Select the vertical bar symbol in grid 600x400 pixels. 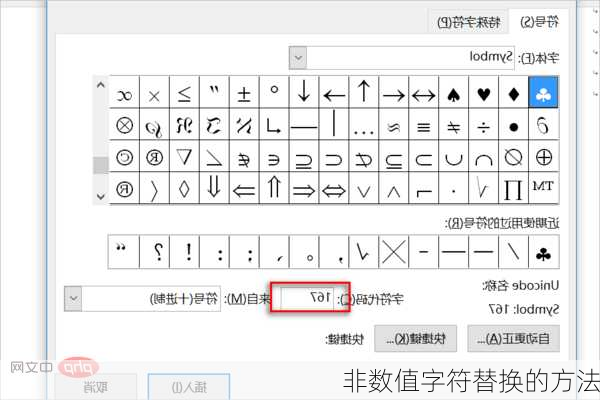[x=334, y=124]
